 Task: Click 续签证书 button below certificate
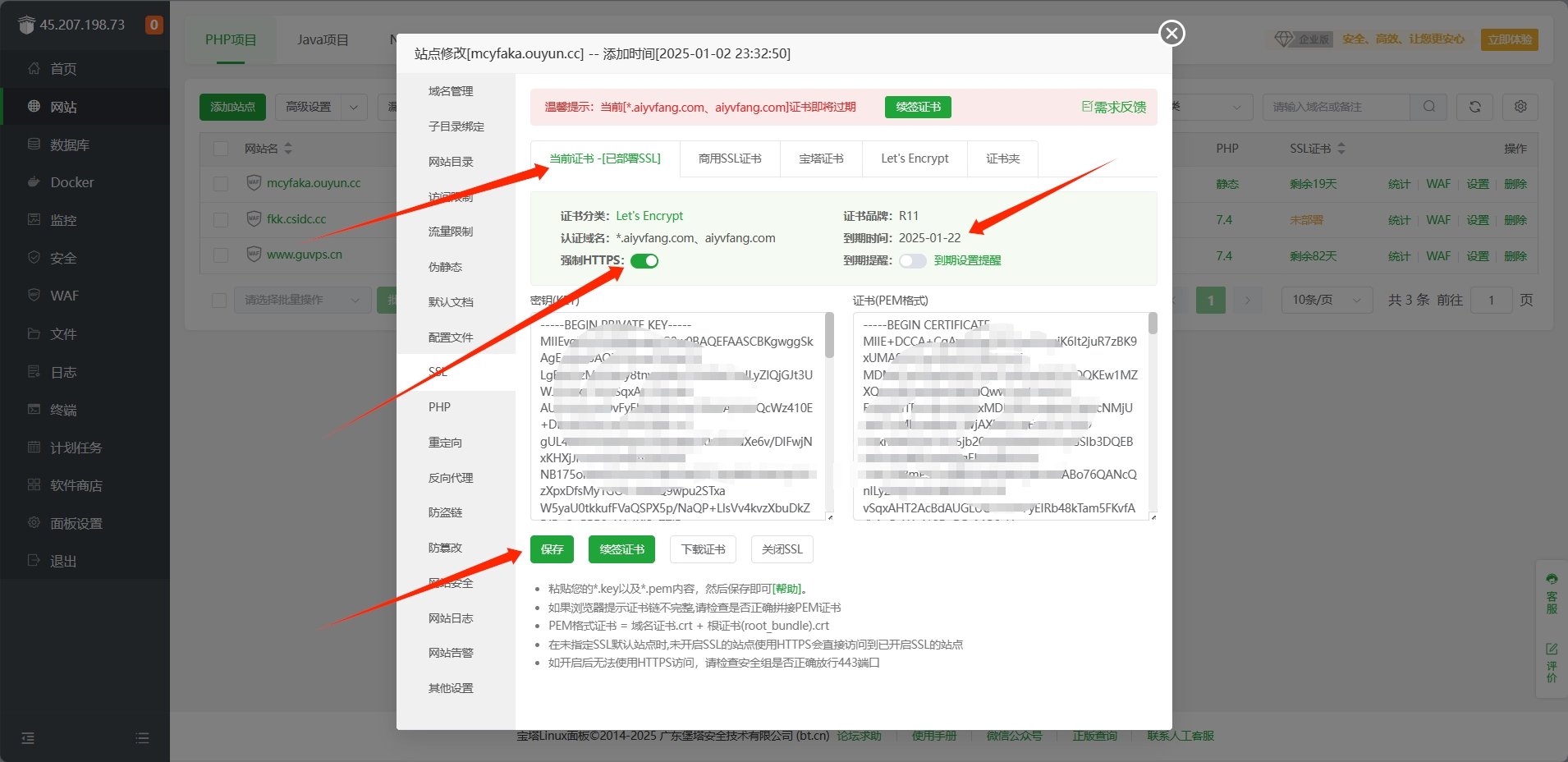point(621,549)
